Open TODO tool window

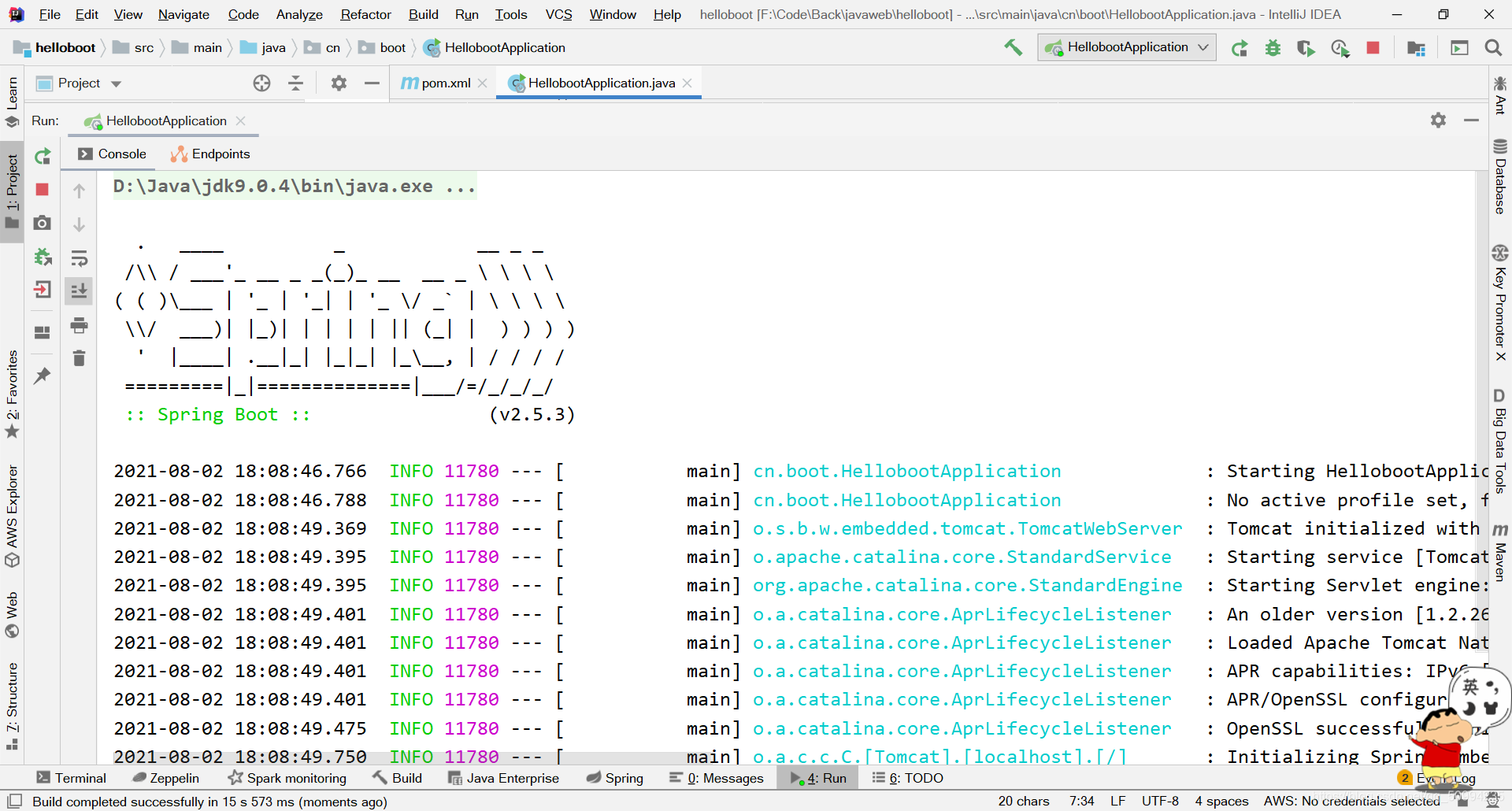907,778
